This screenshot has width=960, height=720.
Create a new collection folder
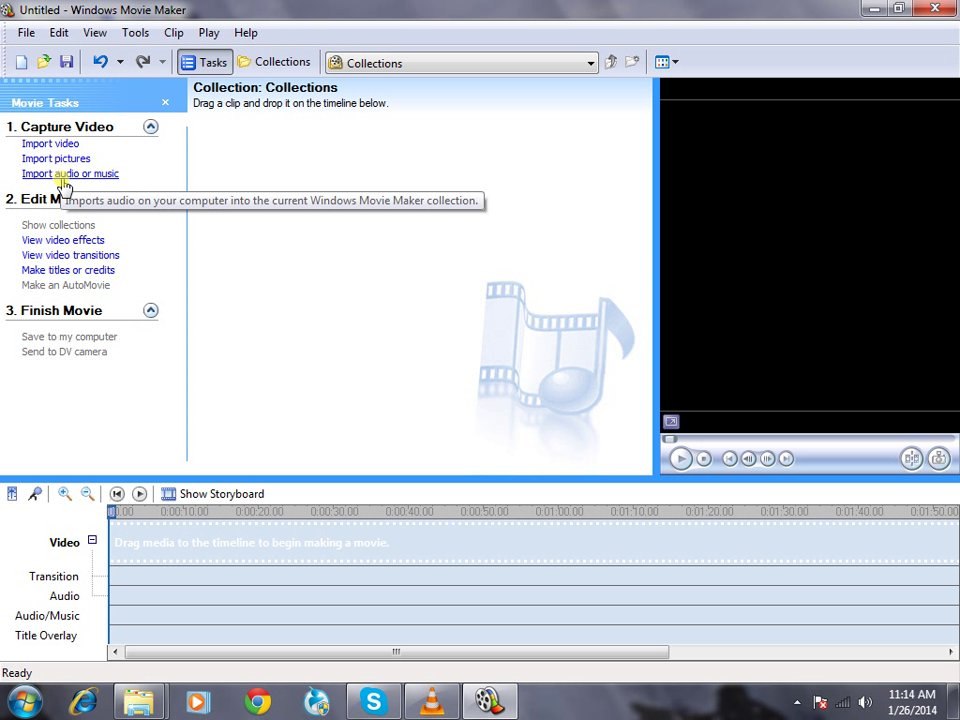pyautogui.click(x=632, y=62)
